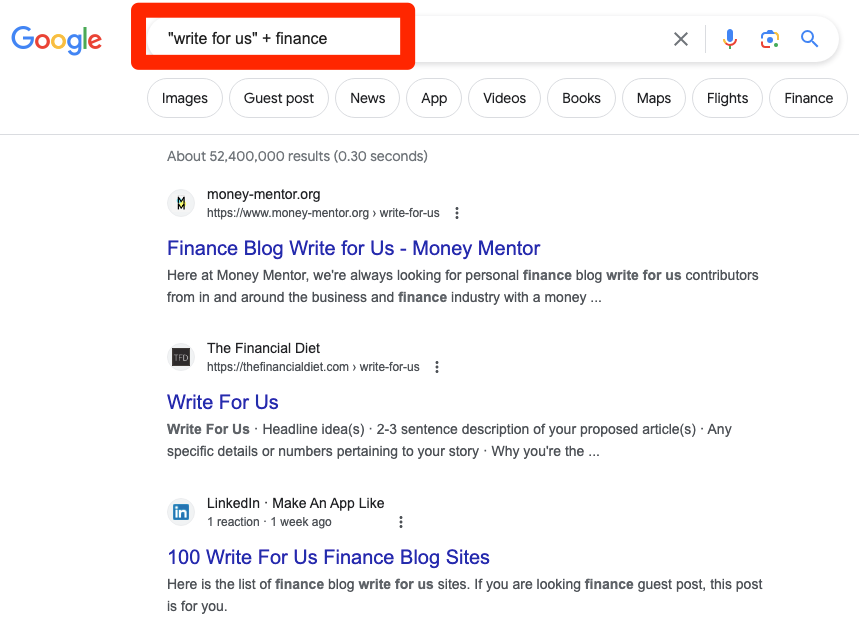The height and width of the screenshot is (636, 859).
Task: Click '1 reaction · 1 week ago' text
Action: click(269, 522)
